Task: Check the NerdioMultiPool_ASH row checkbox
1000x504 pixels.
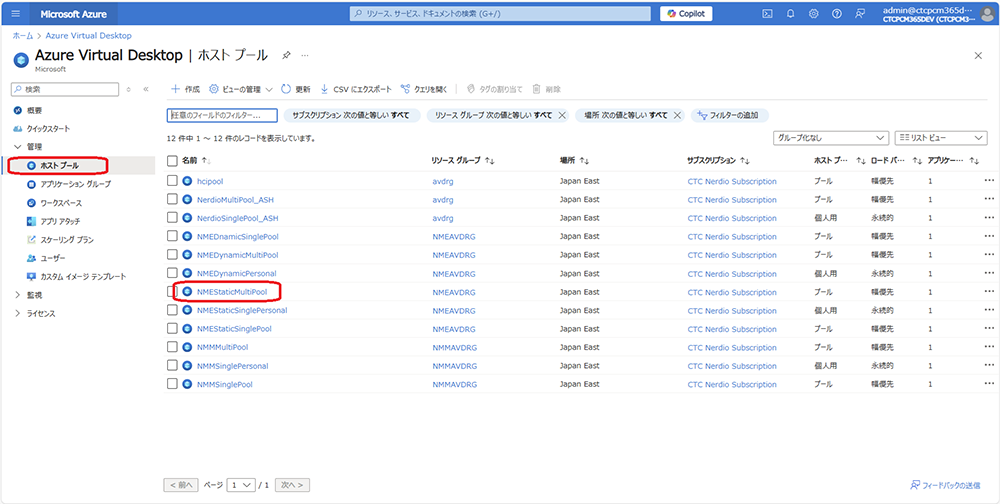Action: pyautogui.click(x=172, y=200)
